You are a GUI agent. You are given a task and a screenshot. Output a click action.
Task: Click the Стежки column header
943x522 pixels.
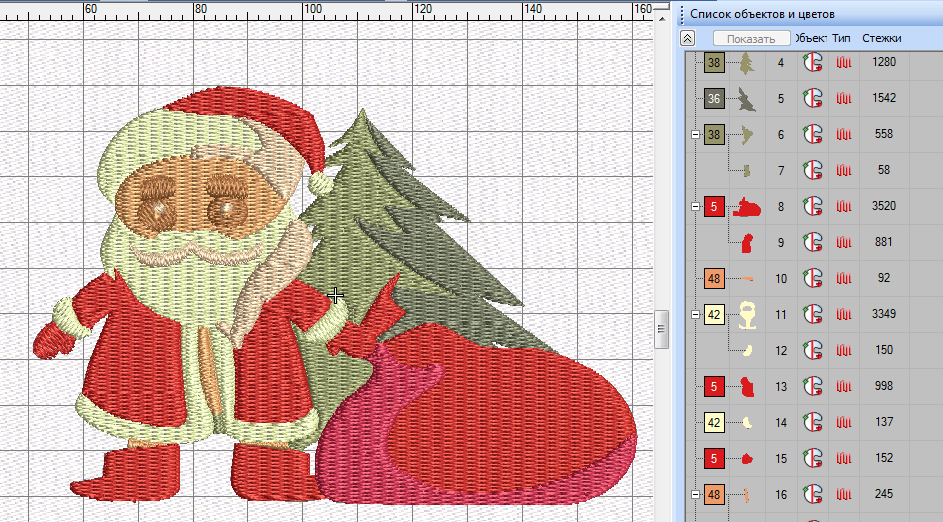(882, 38)
